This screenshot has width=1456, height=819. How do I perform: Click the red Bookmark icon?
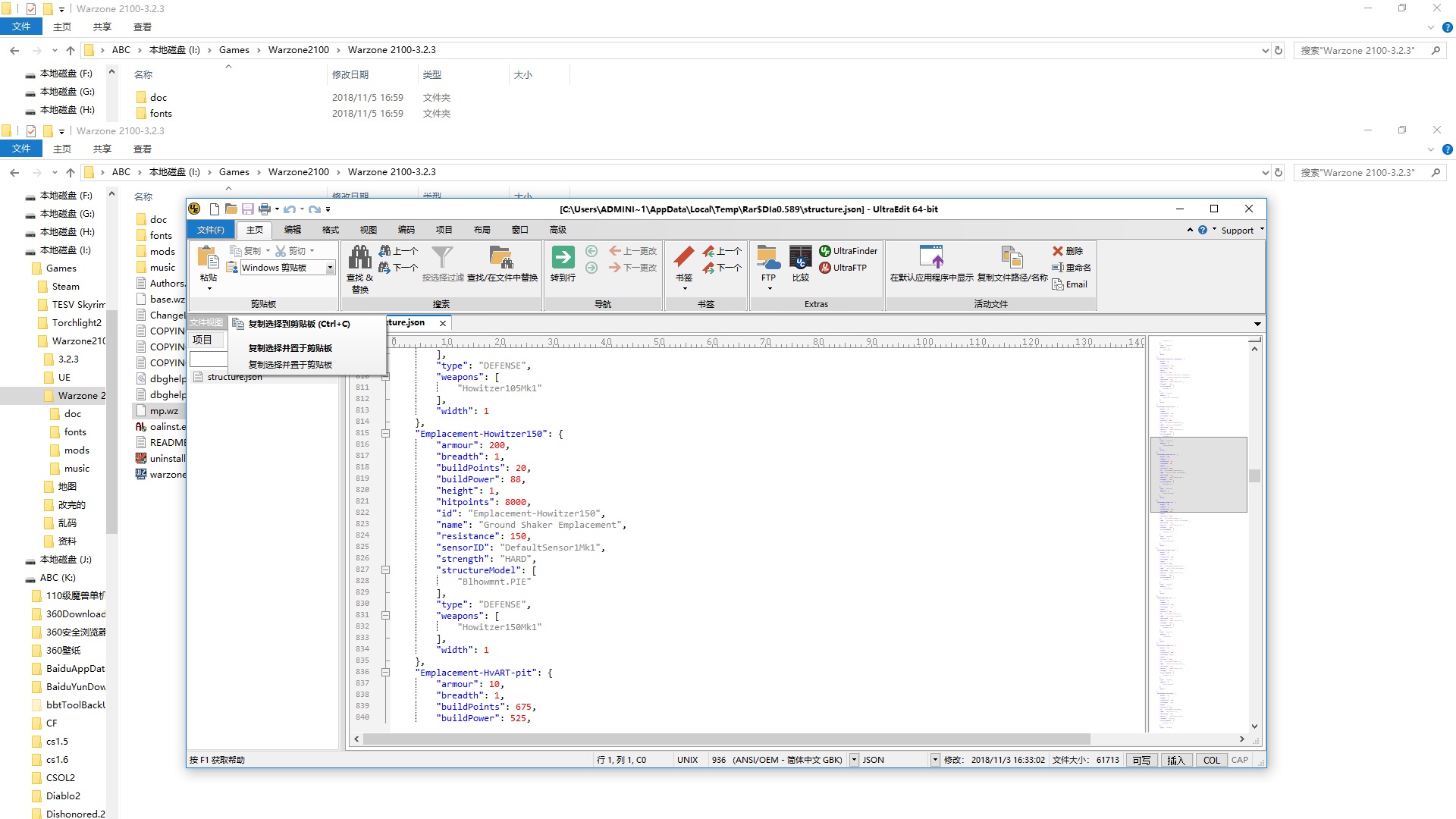[683, 258]
